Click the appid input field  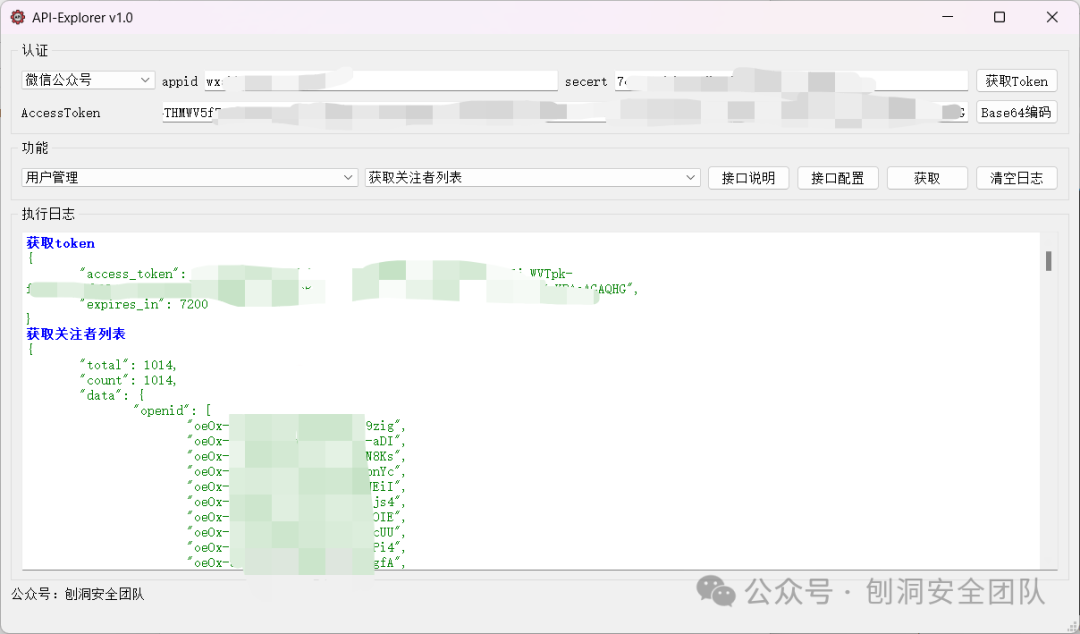coord(381,81)
